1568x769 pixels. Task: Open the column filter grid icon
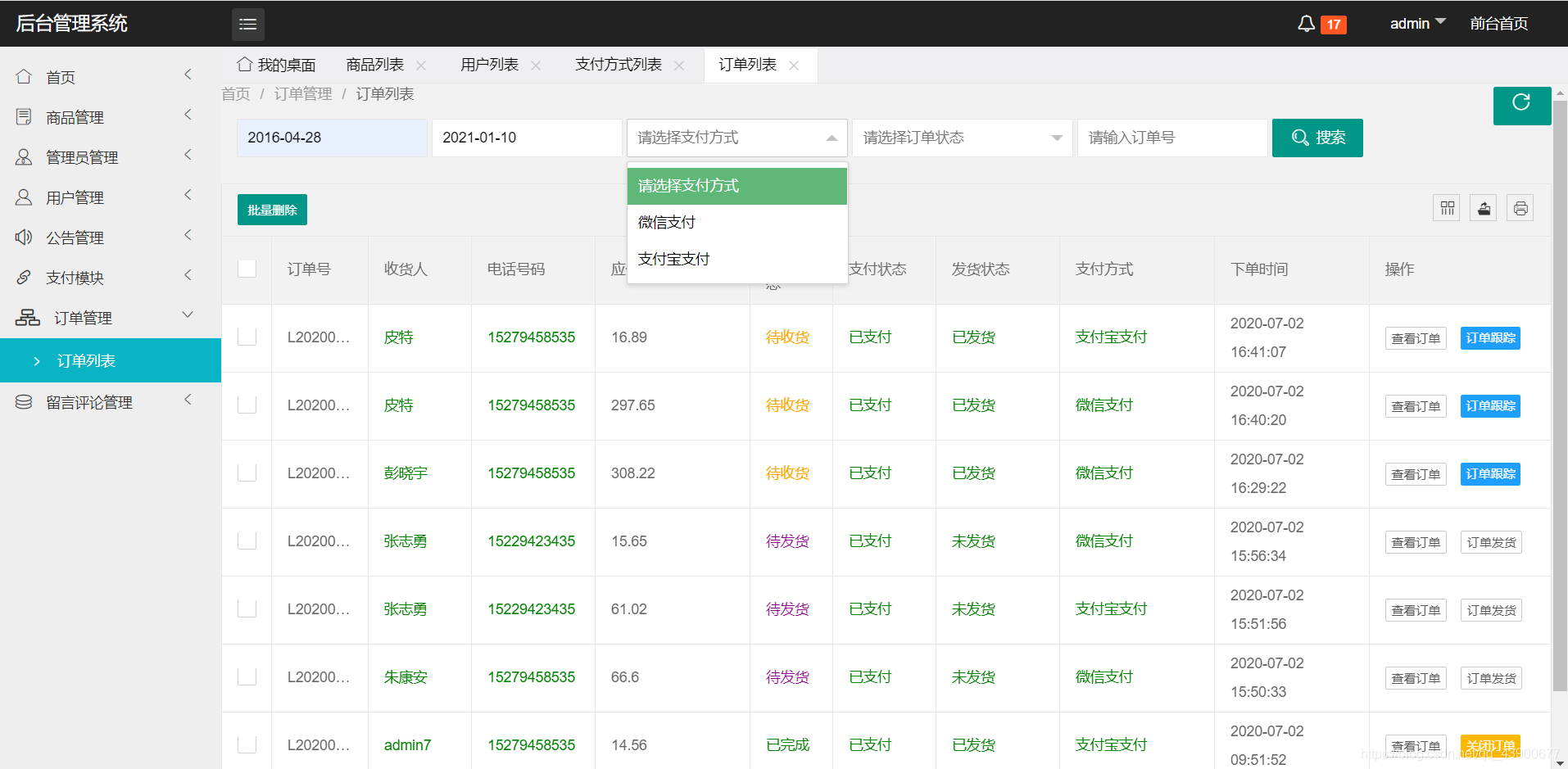coord(1447,208)
